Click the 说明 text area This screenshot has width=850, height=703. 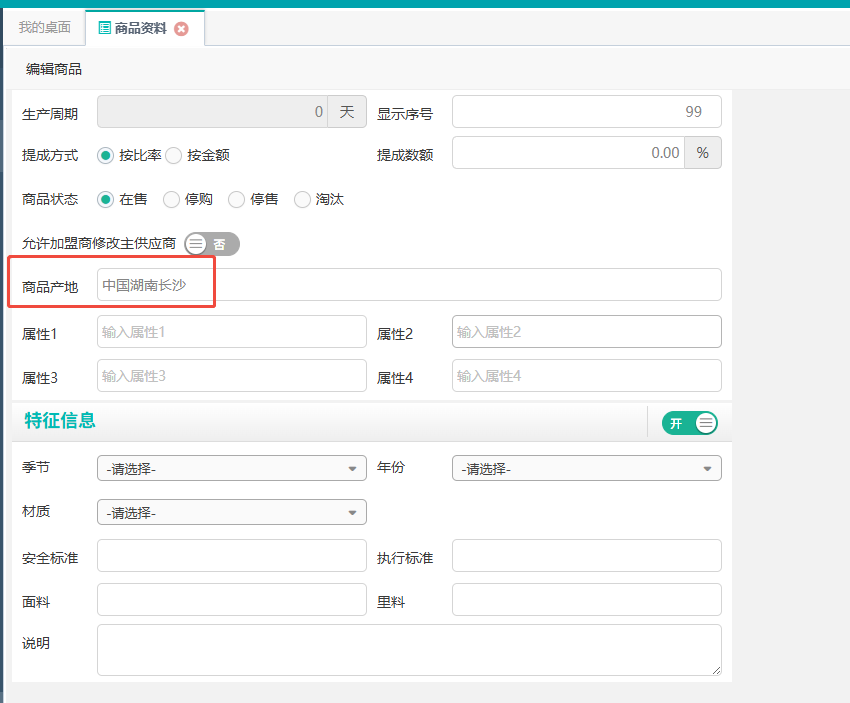(x=409, y=650)
